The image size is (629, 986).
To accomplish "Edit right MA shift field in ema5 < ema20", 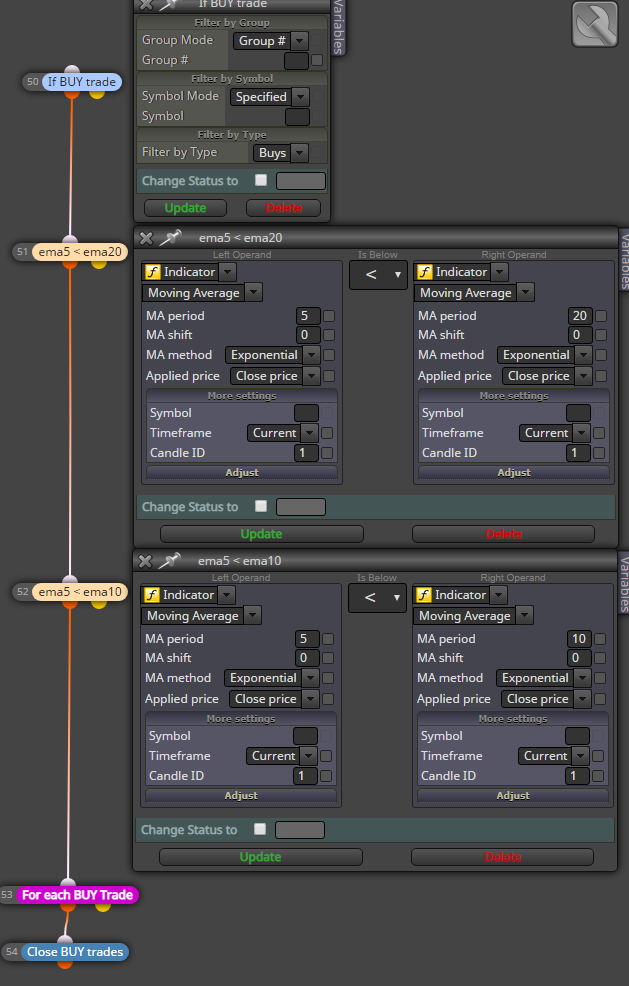I will tap(580, 335).
